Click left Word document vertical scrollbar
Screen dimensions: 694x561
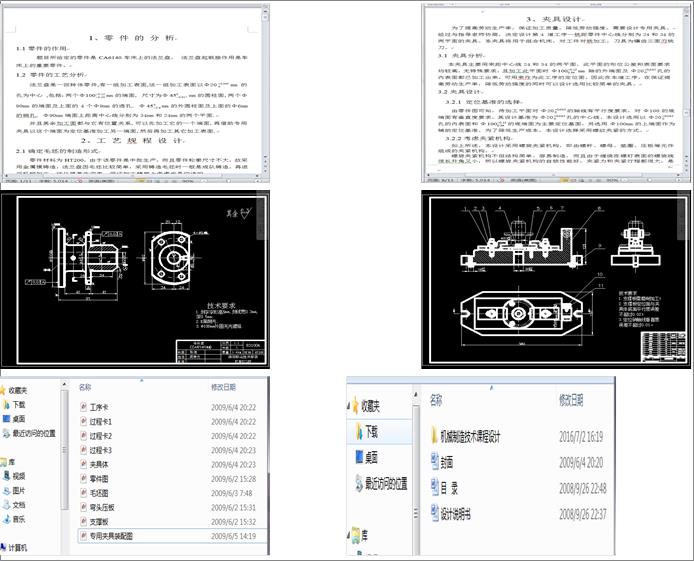266,88
